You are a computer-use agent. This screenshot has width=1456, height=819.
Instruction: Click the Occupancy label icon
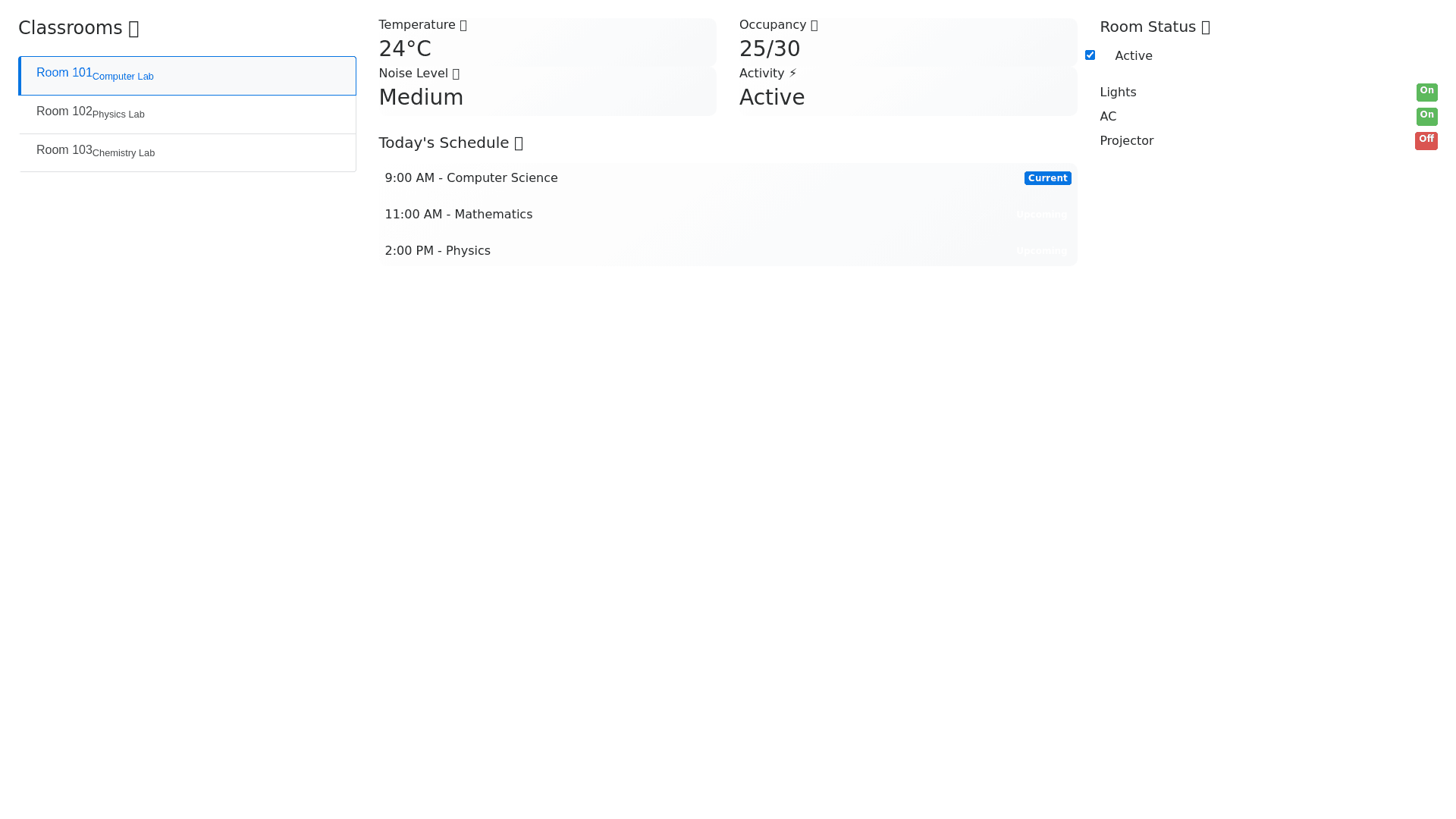pyautogui.click(x=814, y=25)
